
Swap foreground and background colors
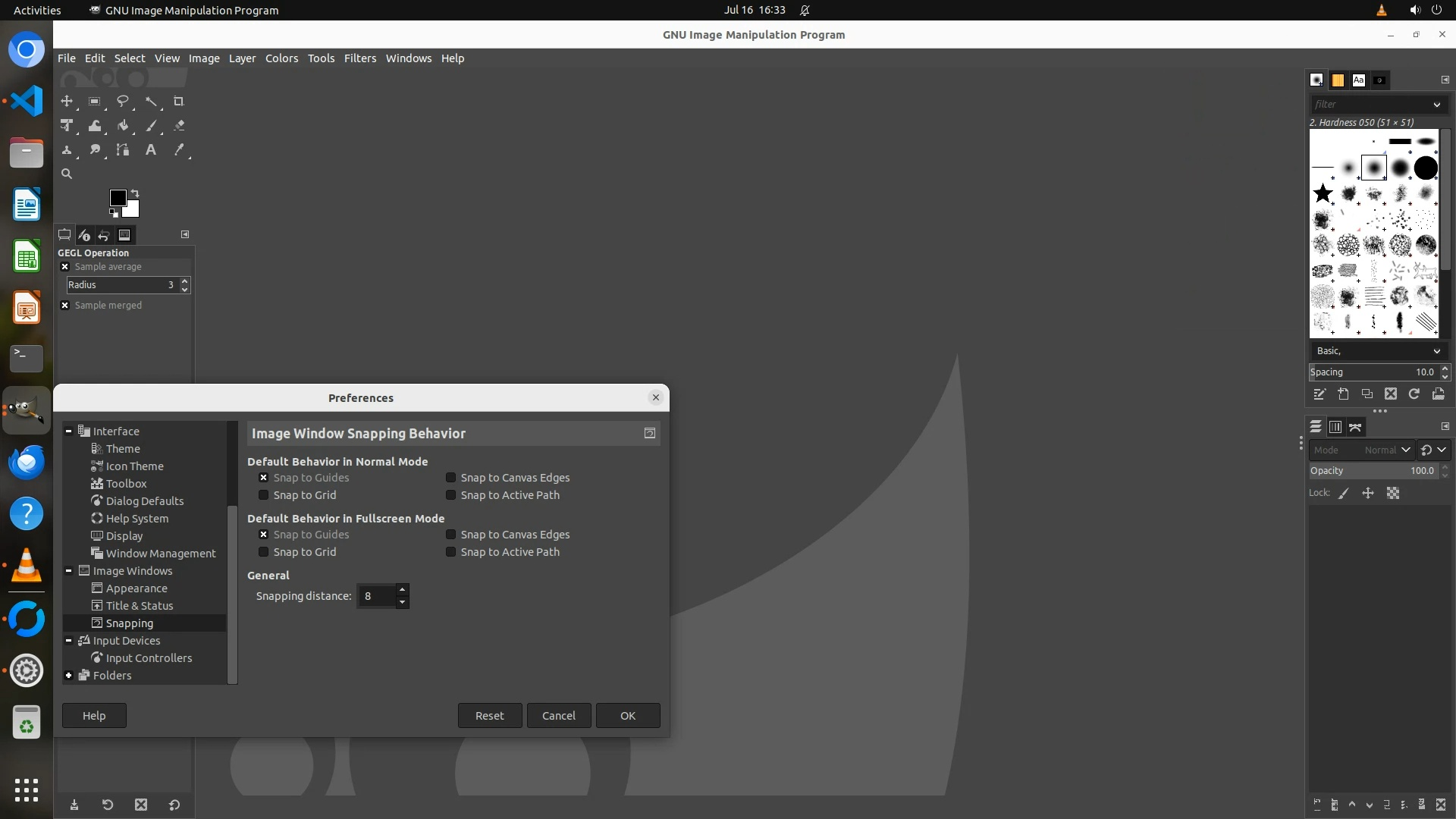135,193
